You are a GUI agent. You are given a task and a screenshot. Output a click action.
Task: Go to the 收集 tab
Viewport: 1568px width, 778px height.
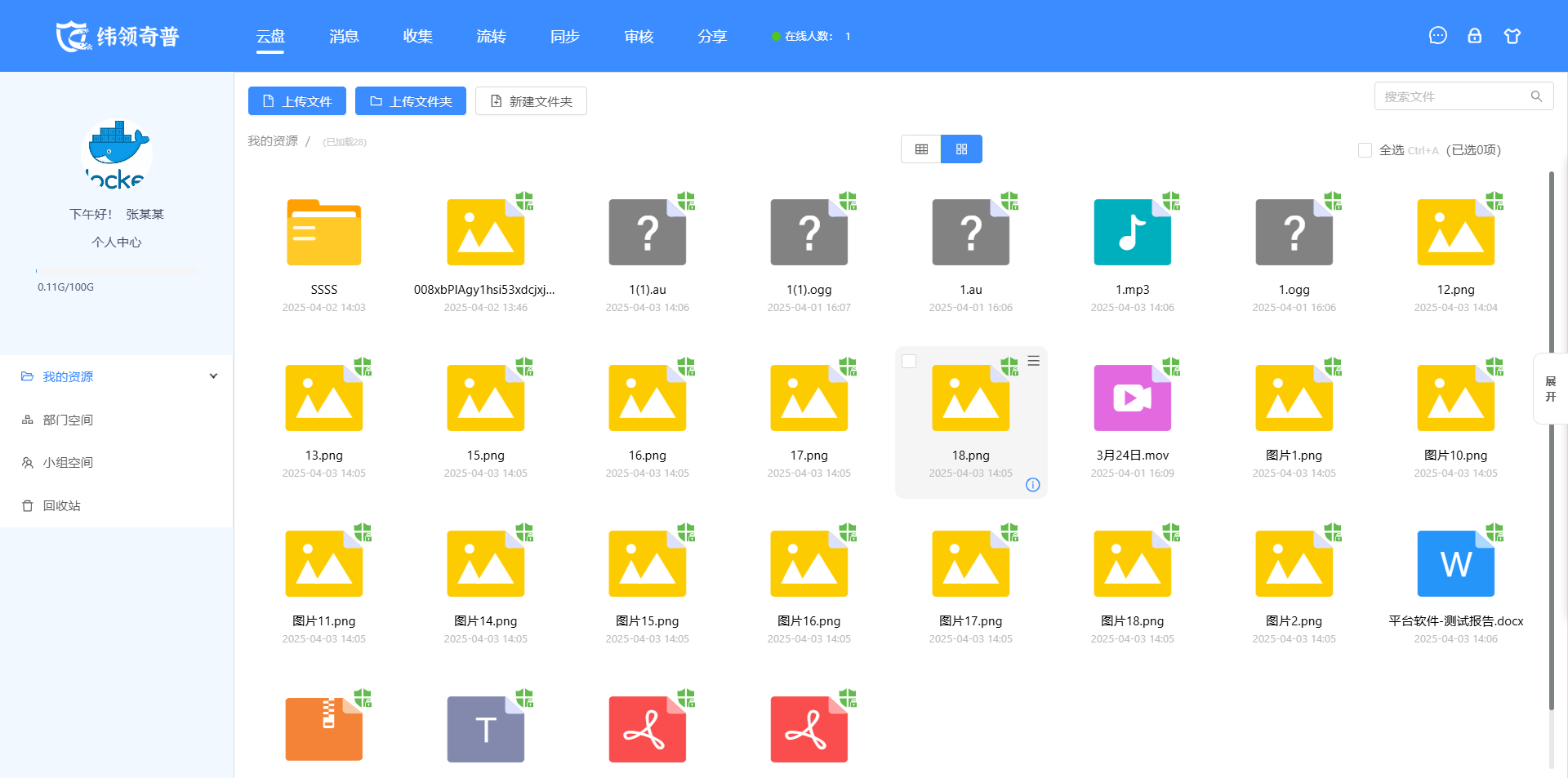[x=417, y=37]
